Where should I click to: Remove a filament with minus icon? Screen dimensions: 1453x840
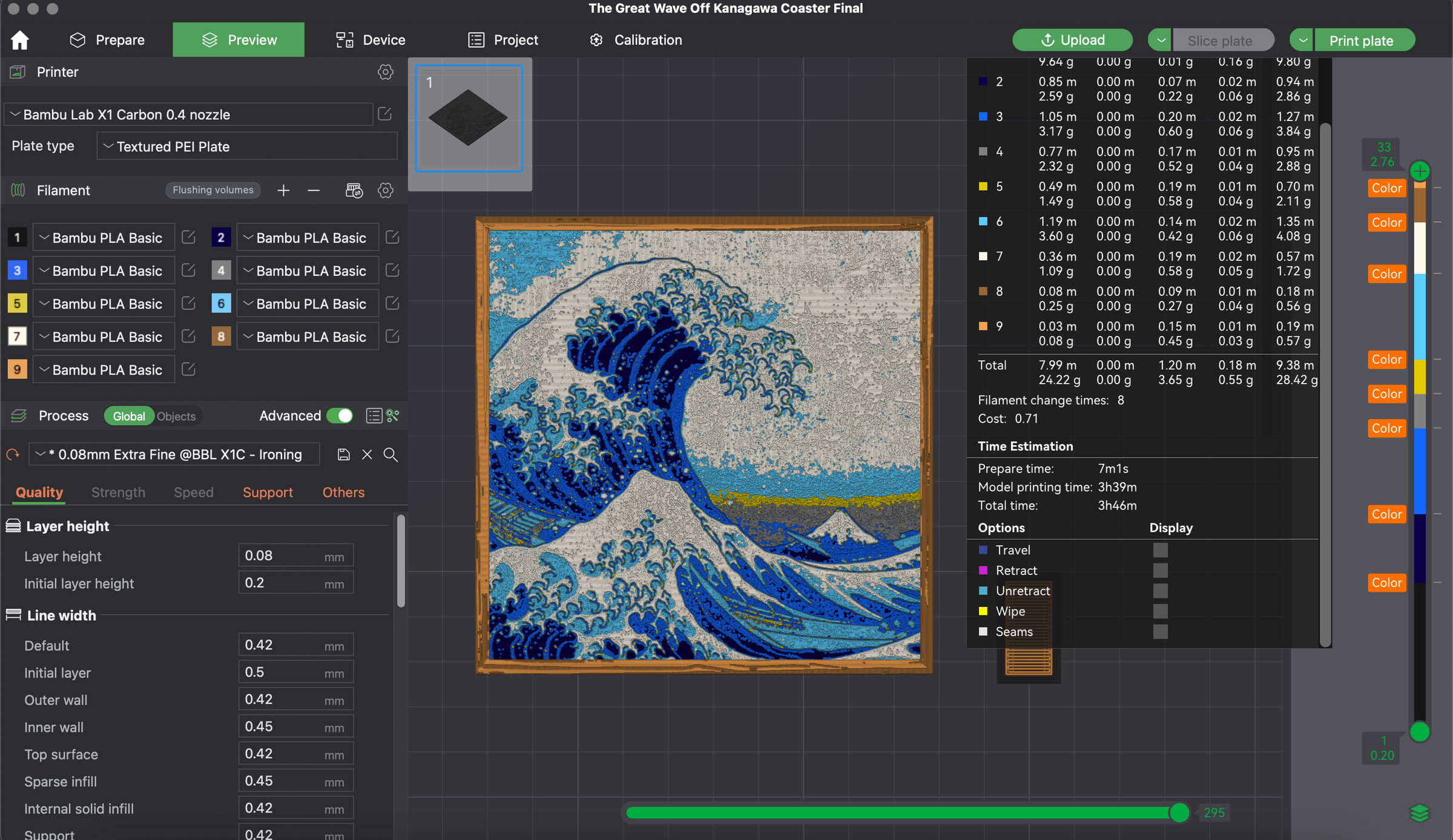pyautogui.click(x=314, y=191)
